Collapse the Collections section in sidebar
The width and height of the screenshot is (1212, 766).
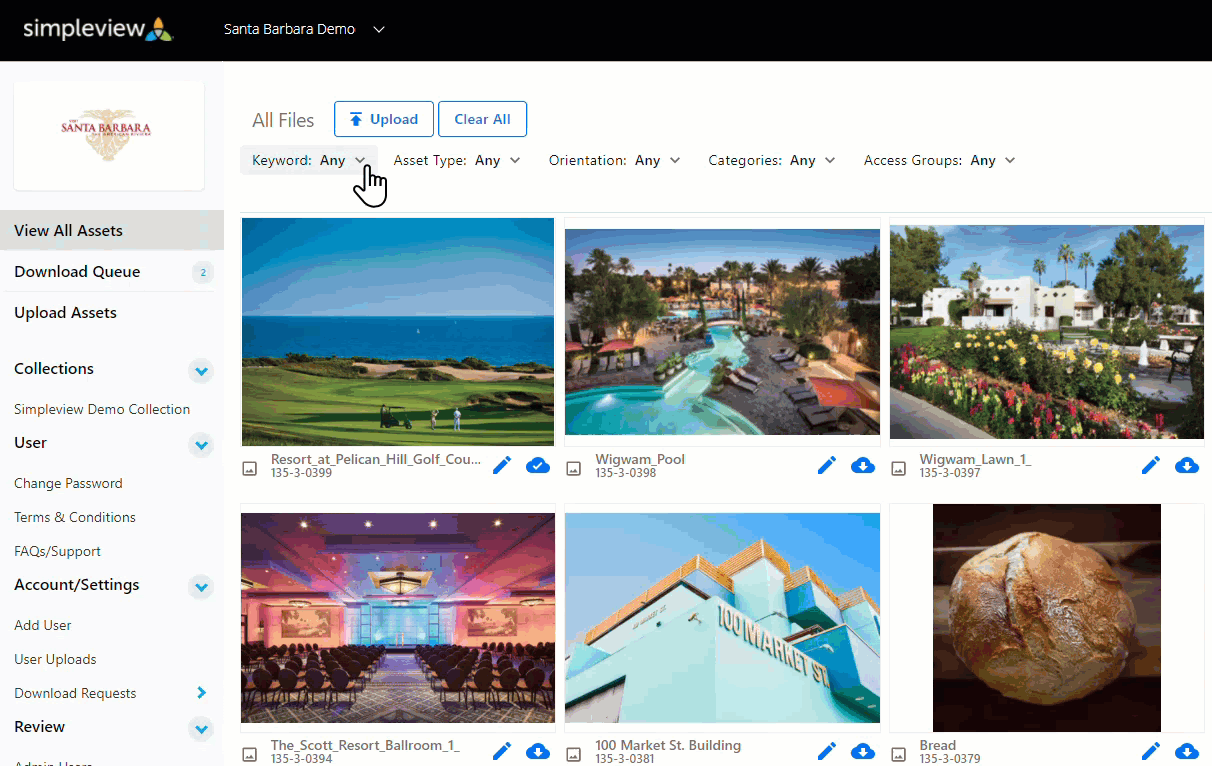tap(202, 371)
